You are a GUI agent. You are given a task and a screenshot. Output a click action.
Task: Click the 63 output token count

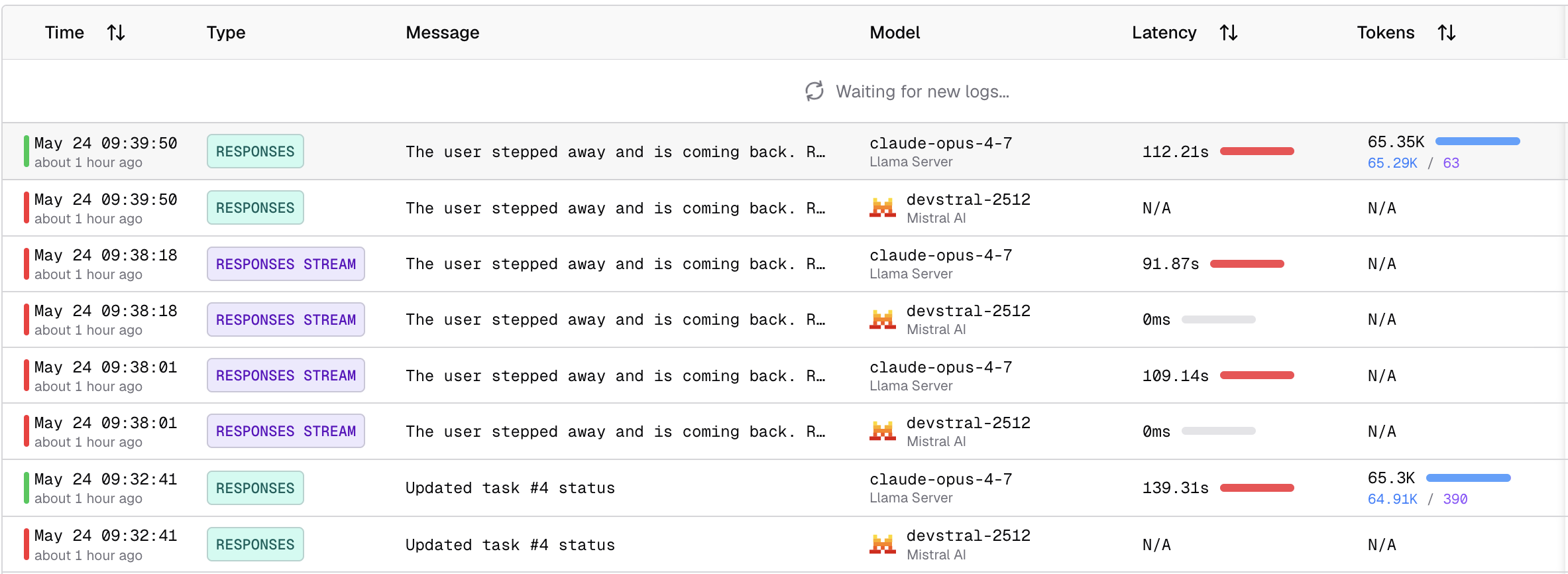click(x=1451, y=163)
